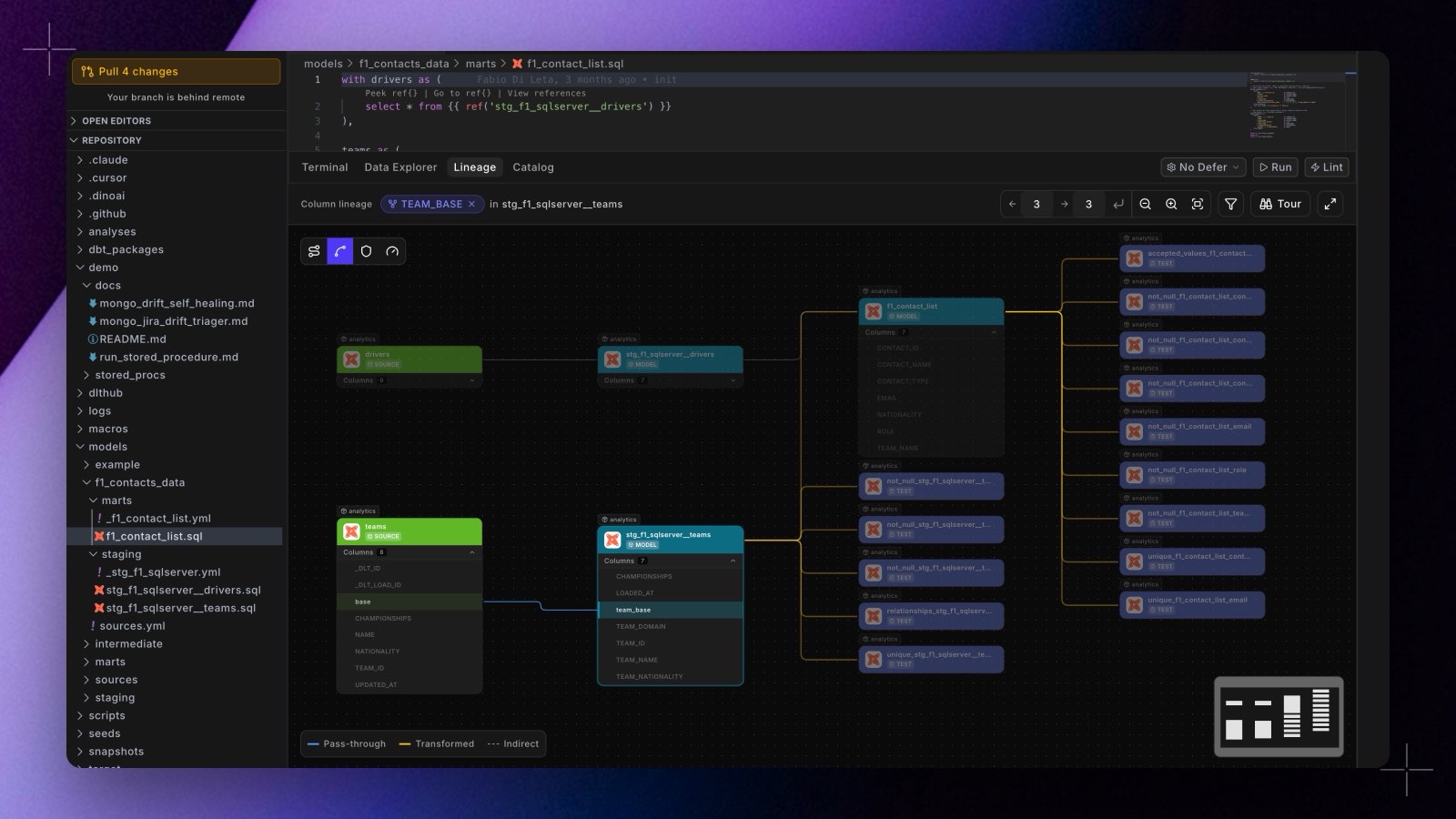This screenshot has height=819, width=1456.
Task: Expand lineage to fullscreen with arrows icon
Action: coord(1330,204)
